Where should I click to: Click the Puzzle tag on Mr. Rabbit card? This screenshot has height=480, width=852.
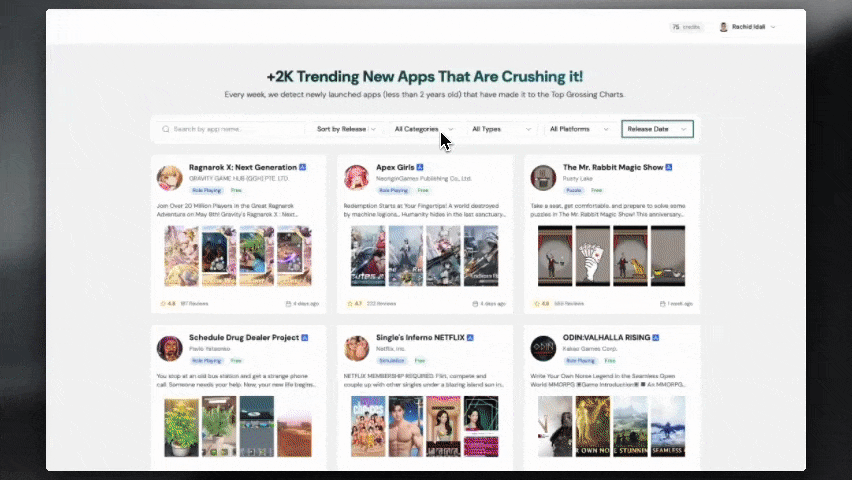[574, 190]
